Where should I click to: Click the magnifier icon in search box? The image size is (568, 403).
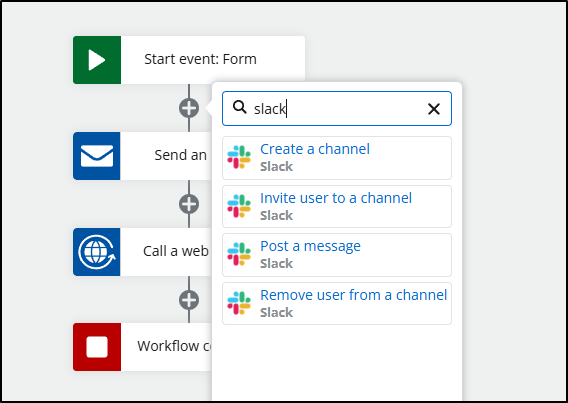239,107
